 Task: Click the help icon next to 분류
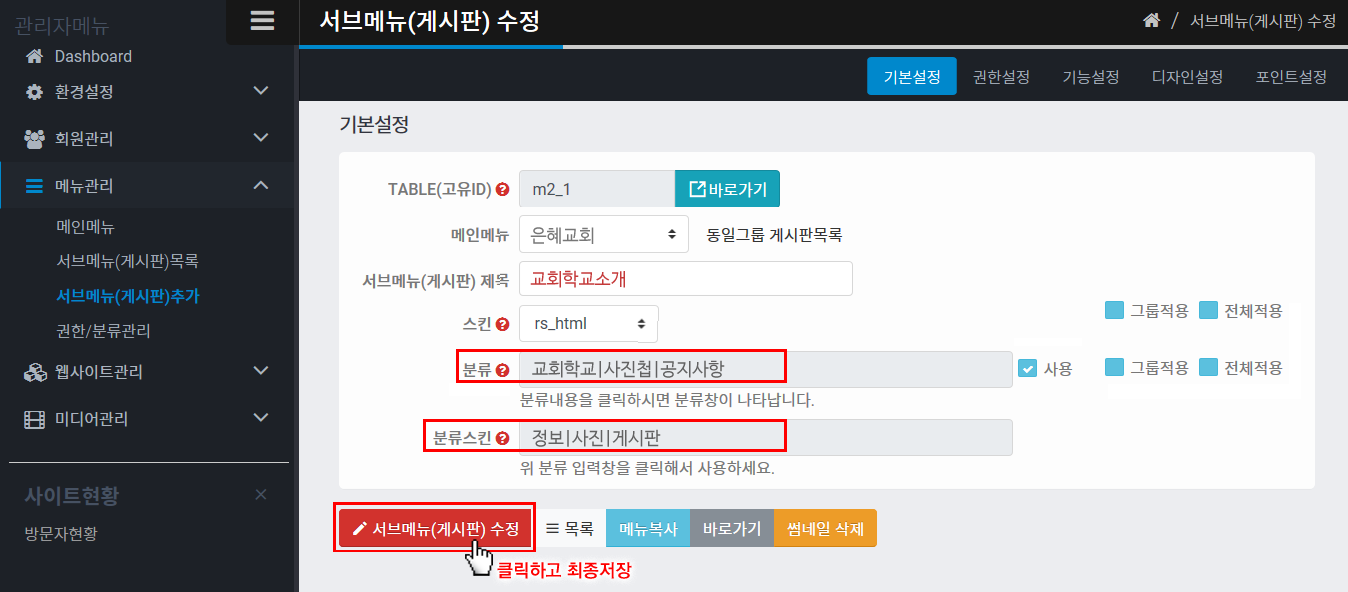[x=503, y=369]
